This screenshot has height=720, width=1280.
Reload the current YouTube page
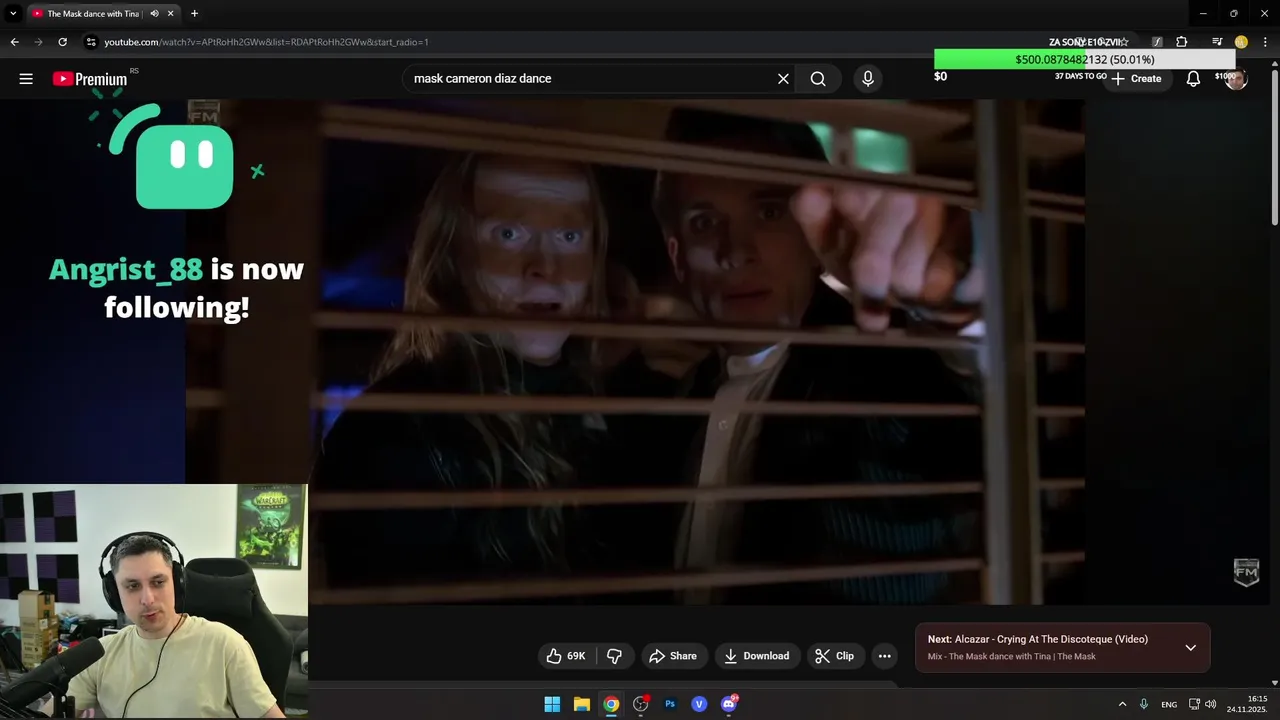[62, 42]
